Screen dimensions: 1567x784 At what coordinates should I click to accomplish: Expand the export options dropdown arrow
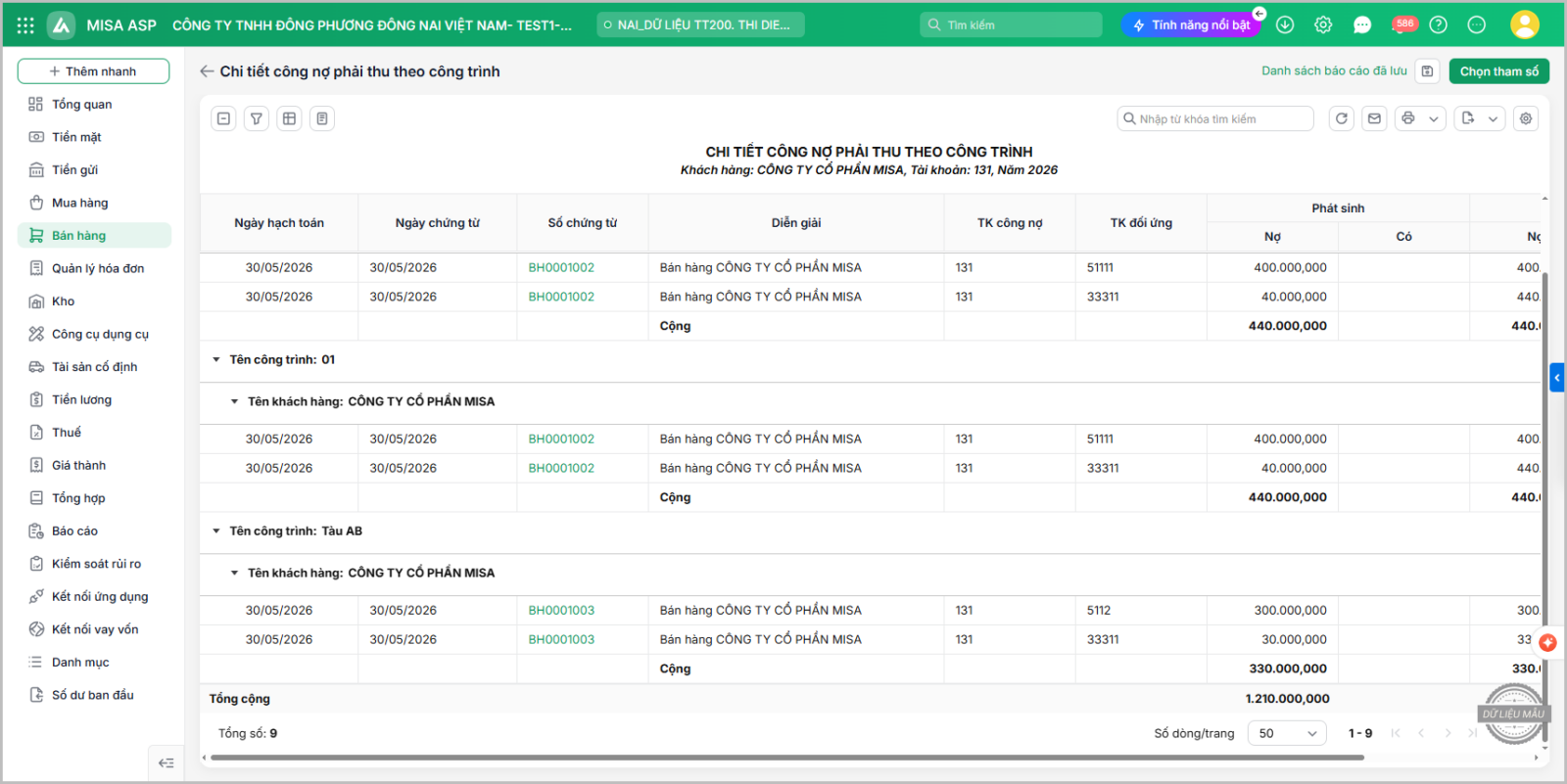[1494, 118]
